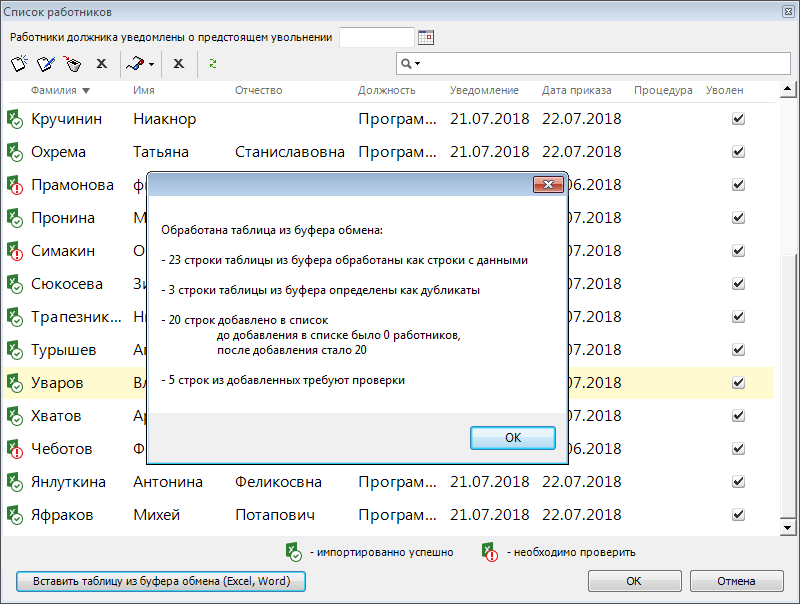
Task: Click the notification date input field
Action: pyautogui.click(x=376, y=37)
